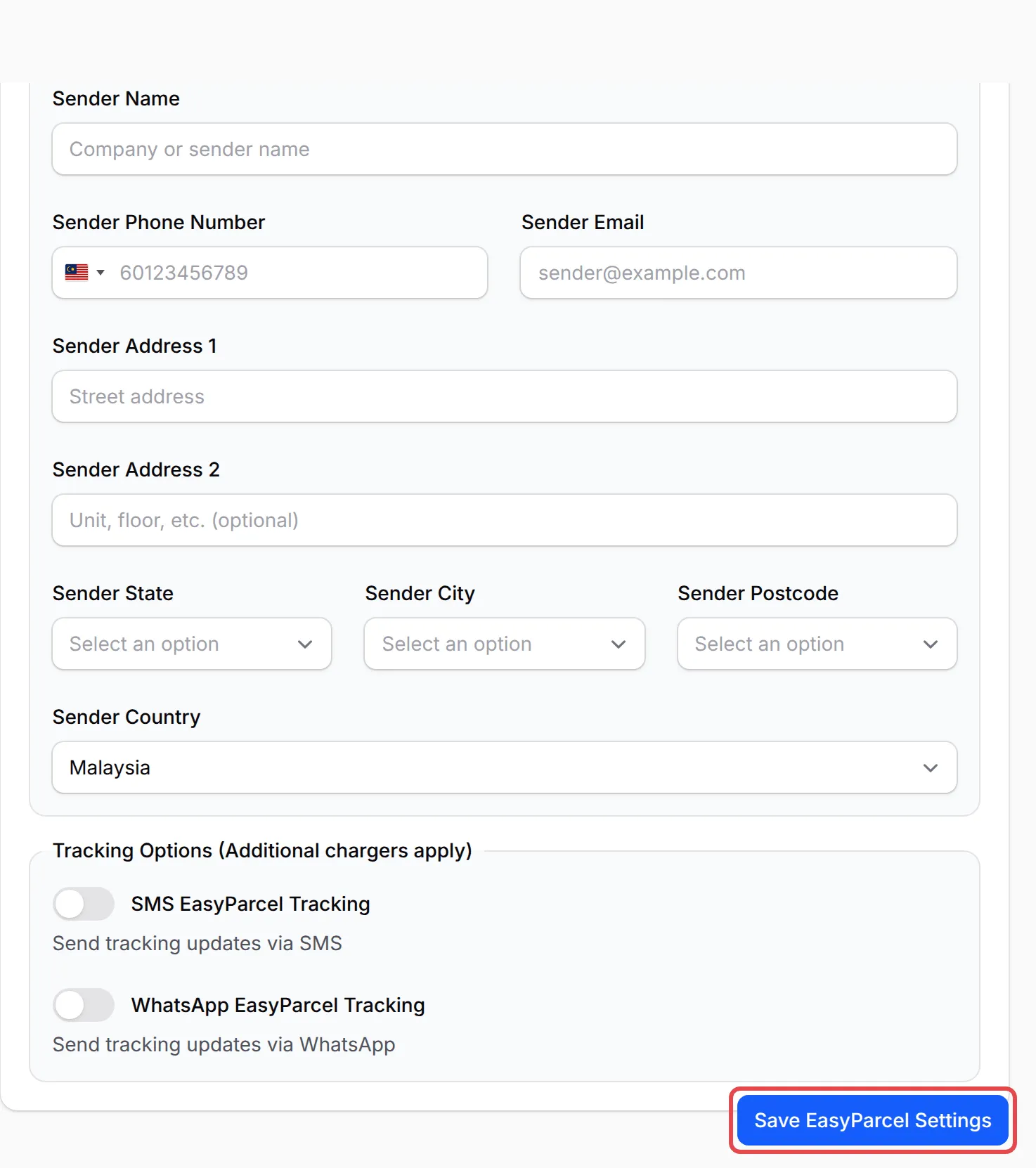Click the Sender City chevron arrow
Image resolution: width=1036 pixels, height=1168 pixels.
(619, 644)
